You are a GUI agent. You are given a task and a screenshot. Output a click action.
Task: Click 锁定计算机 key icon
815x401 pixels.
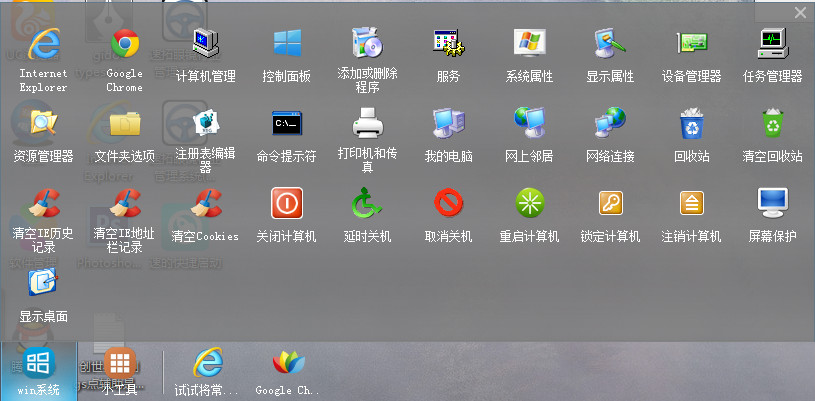coord(610,203)
